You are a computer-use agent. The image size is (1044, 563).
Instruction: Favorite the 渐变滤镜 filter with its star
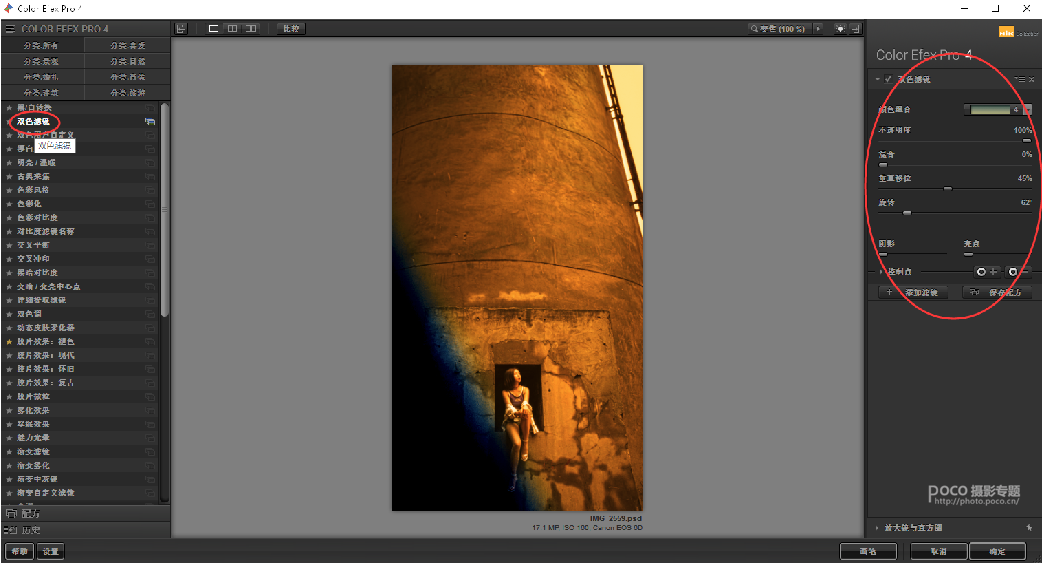[x=9, y=452]
